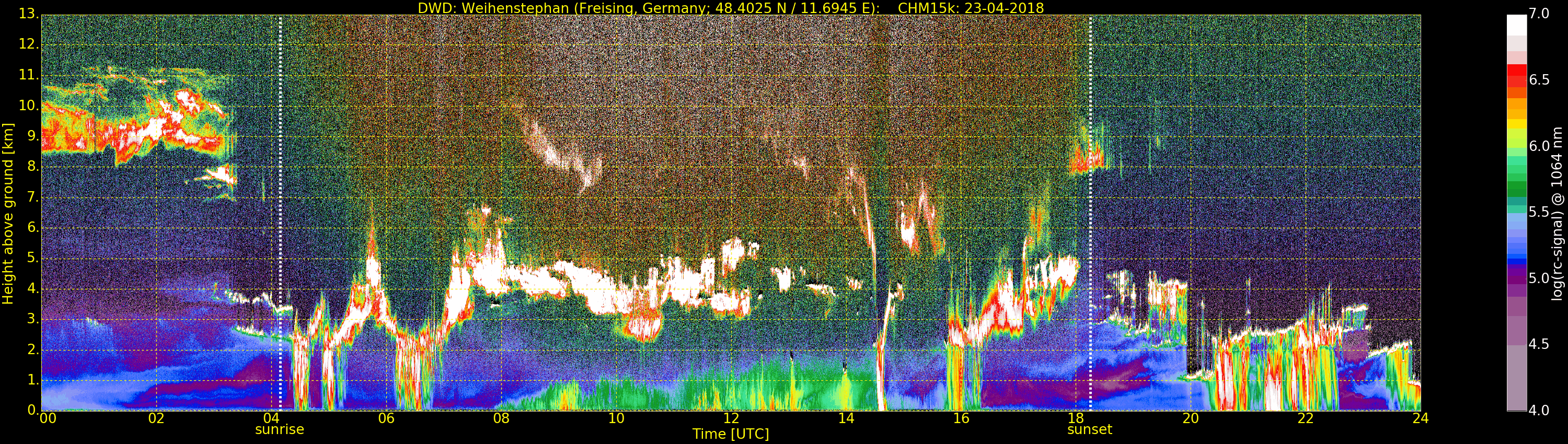Click the "log(rc-signal) @ 1064 nm" colorbar label
The image size is (1568, 444).
(1558, 214)
